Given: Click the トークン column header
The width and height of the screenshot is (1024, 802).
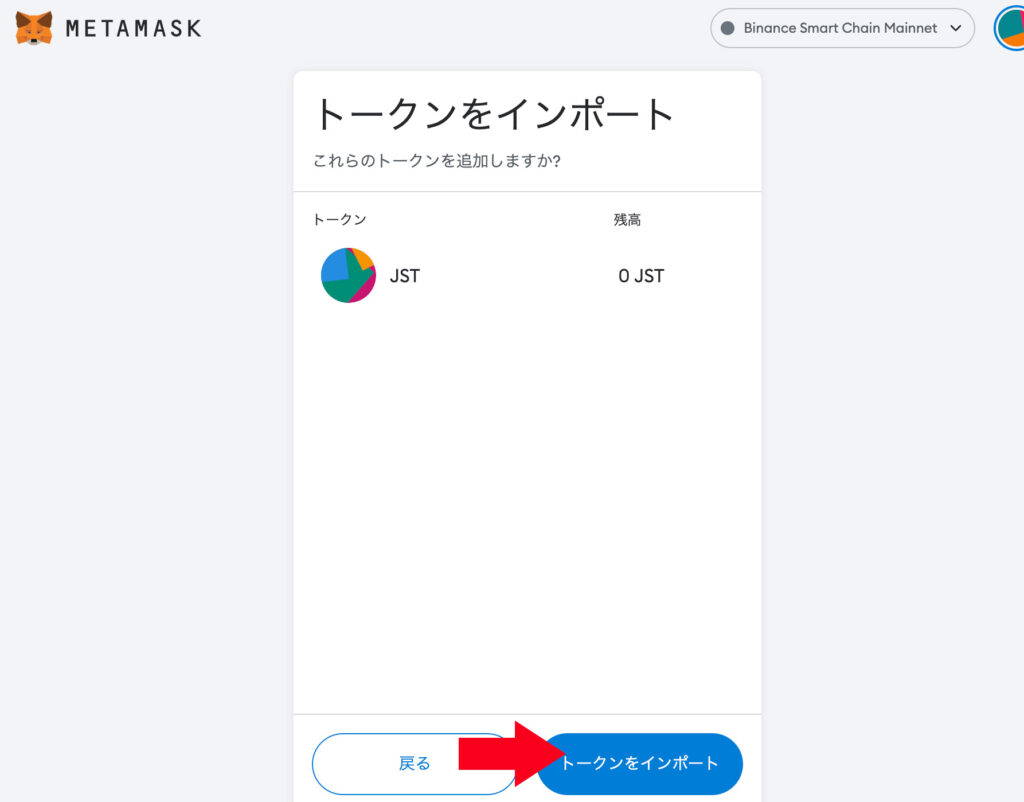Looking at the screenshot, I should 340,219.
